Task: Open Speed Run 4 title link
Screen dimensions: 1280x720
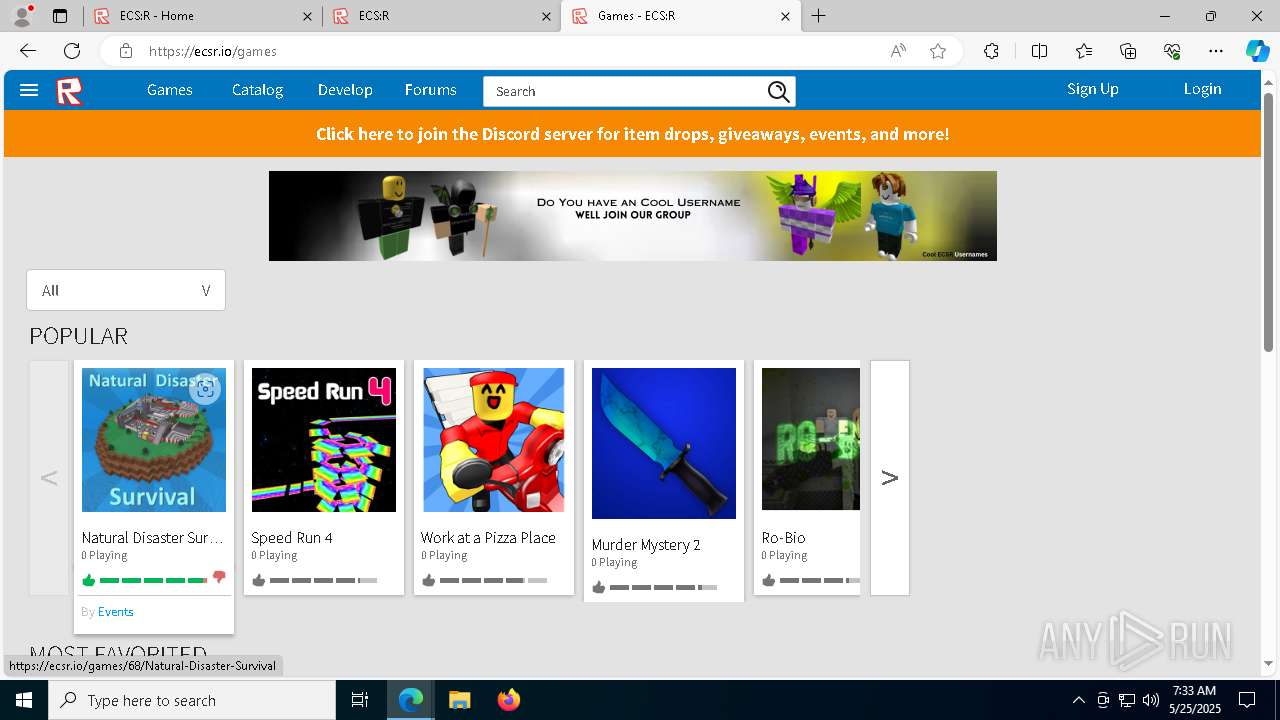Action: pyautogui.click(x=292, y=538)
